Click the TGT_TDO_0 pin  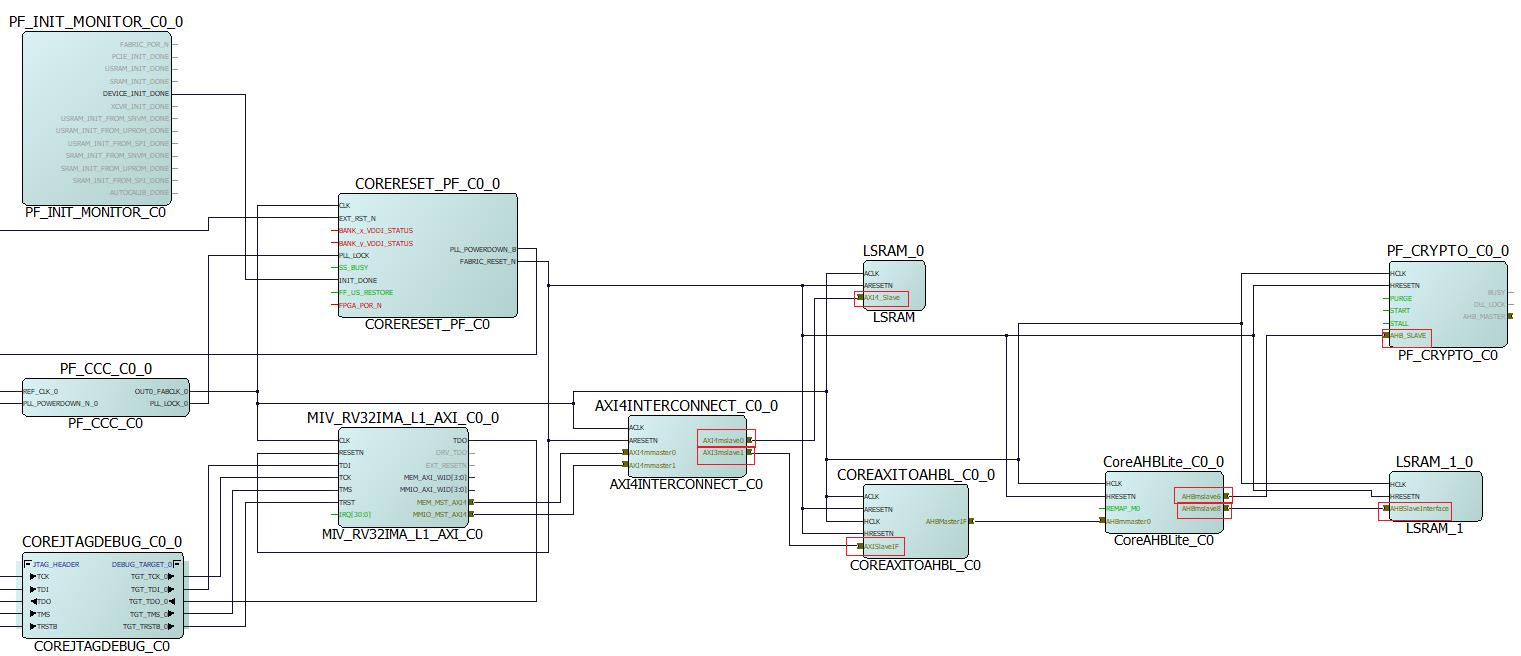[x=152, y=602]
